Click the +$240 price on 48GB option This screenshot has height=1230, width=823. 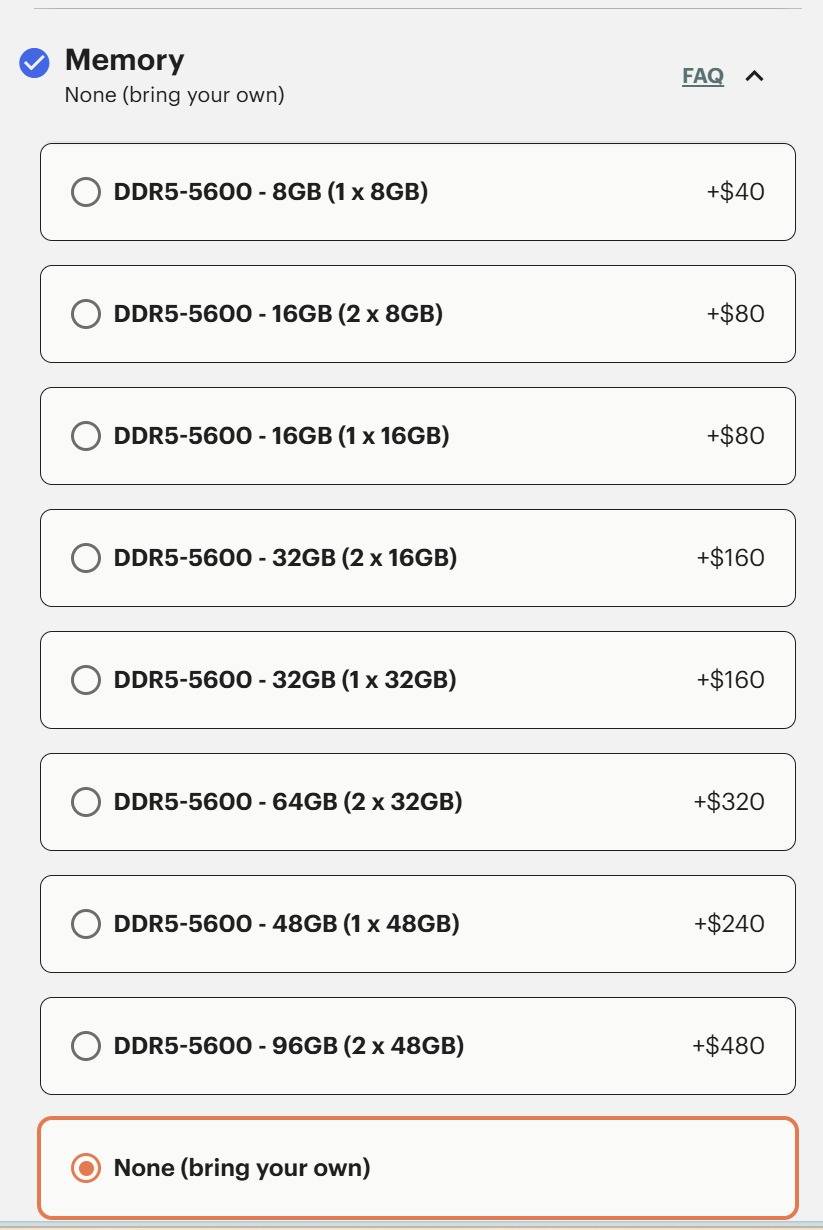pos(728,924)
